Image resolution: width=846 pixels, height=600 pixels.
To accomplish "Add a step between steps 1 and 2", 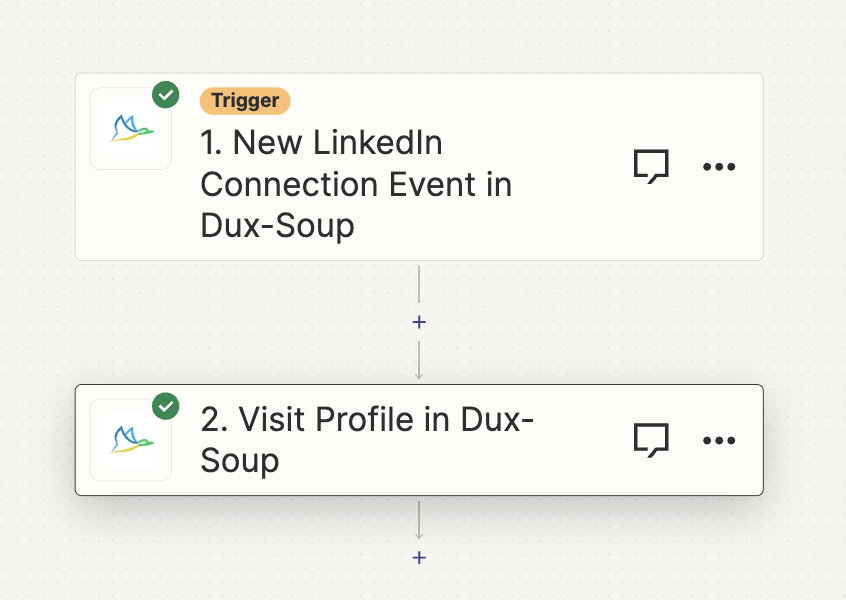I will (x=419, y=322).
